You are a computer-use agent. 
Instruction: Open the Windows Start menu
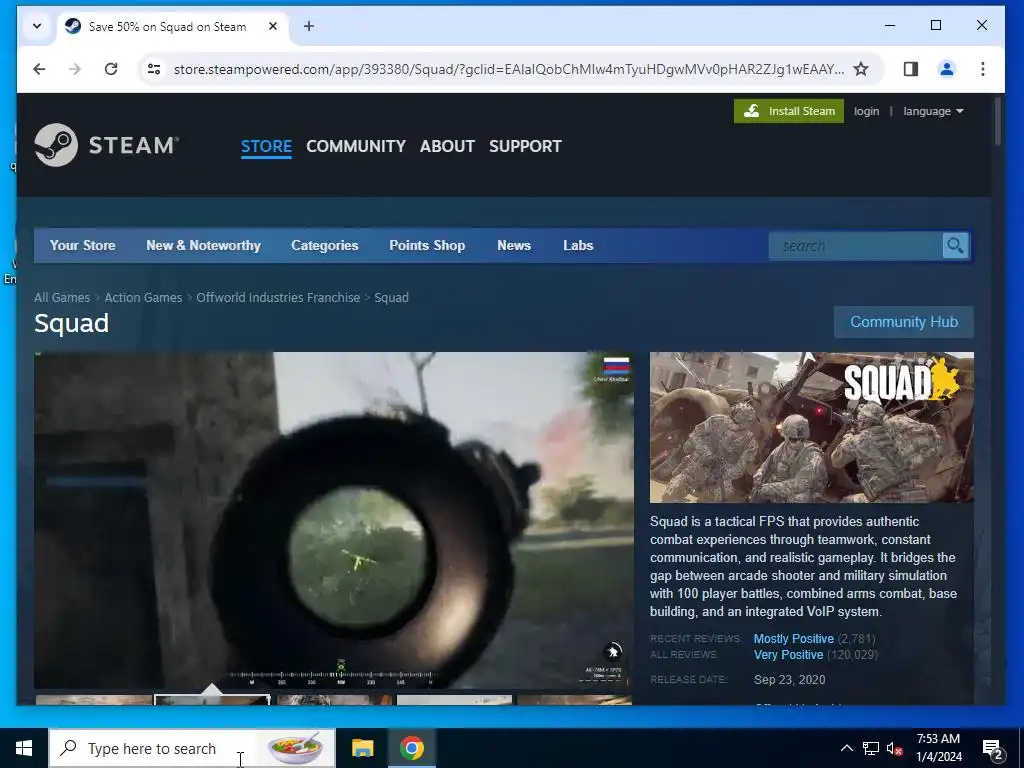pos(24,748)
